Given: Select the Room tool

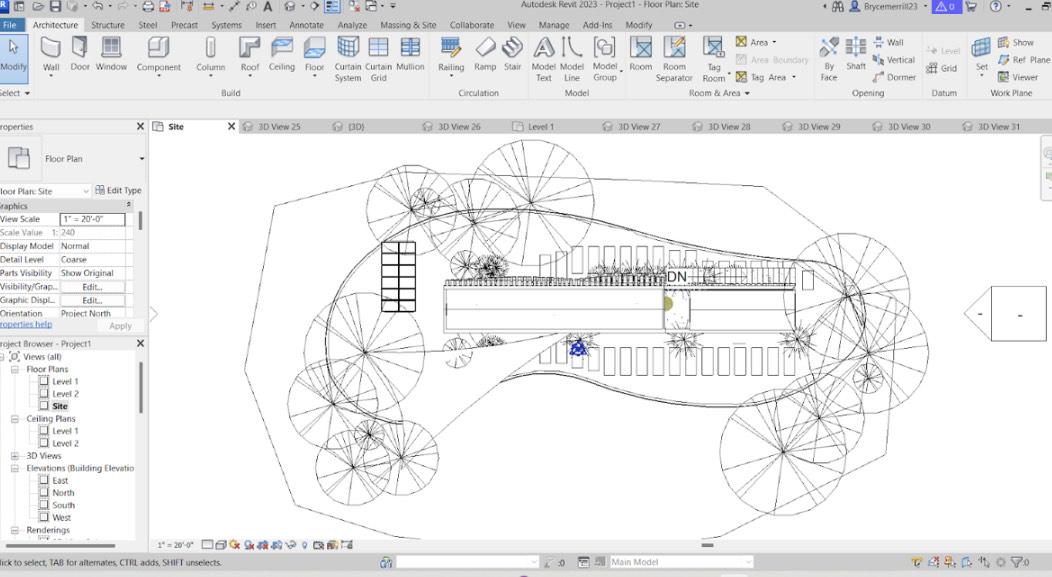Looking at the screenshot, I should (x=641, y=55).
